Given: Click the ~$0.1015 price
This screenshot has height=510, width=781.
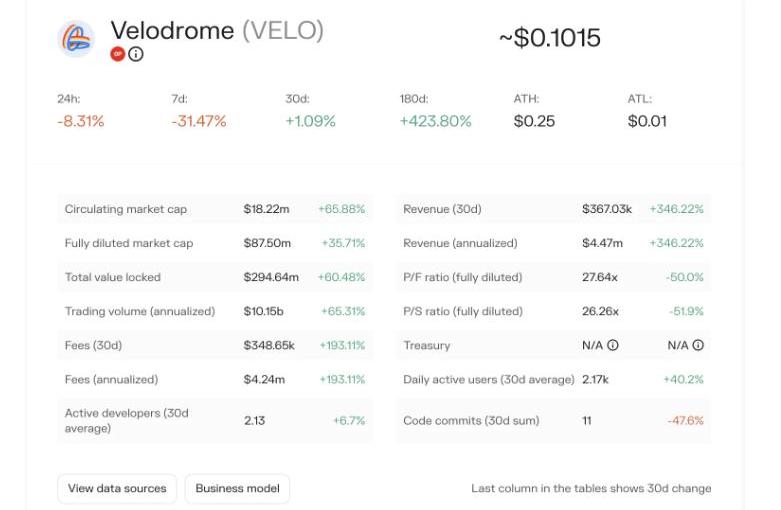Looking at the screenshot, I should [x=550, y=38].
